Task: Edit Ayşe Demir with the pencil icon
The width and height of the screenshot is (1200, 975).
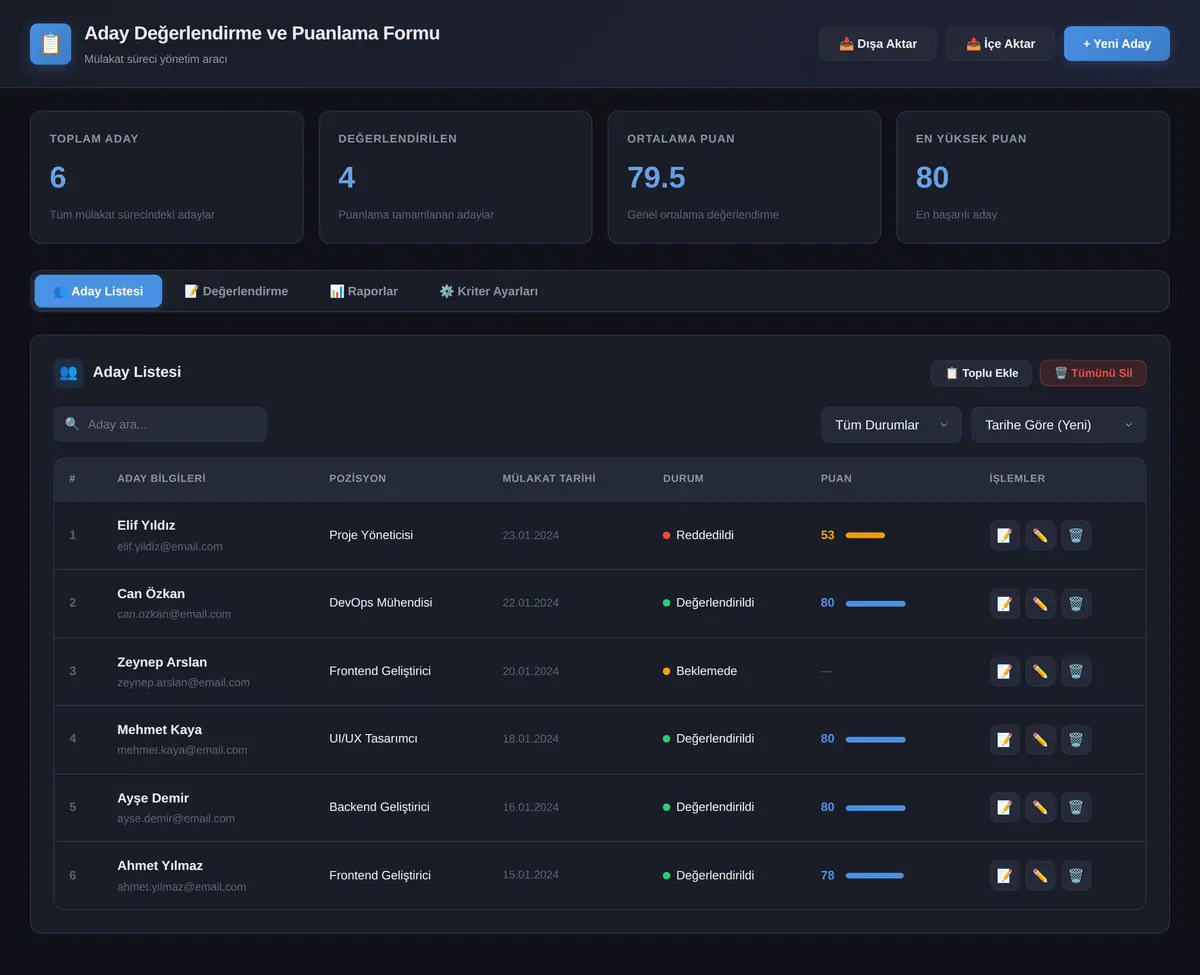Action: 1040,807
